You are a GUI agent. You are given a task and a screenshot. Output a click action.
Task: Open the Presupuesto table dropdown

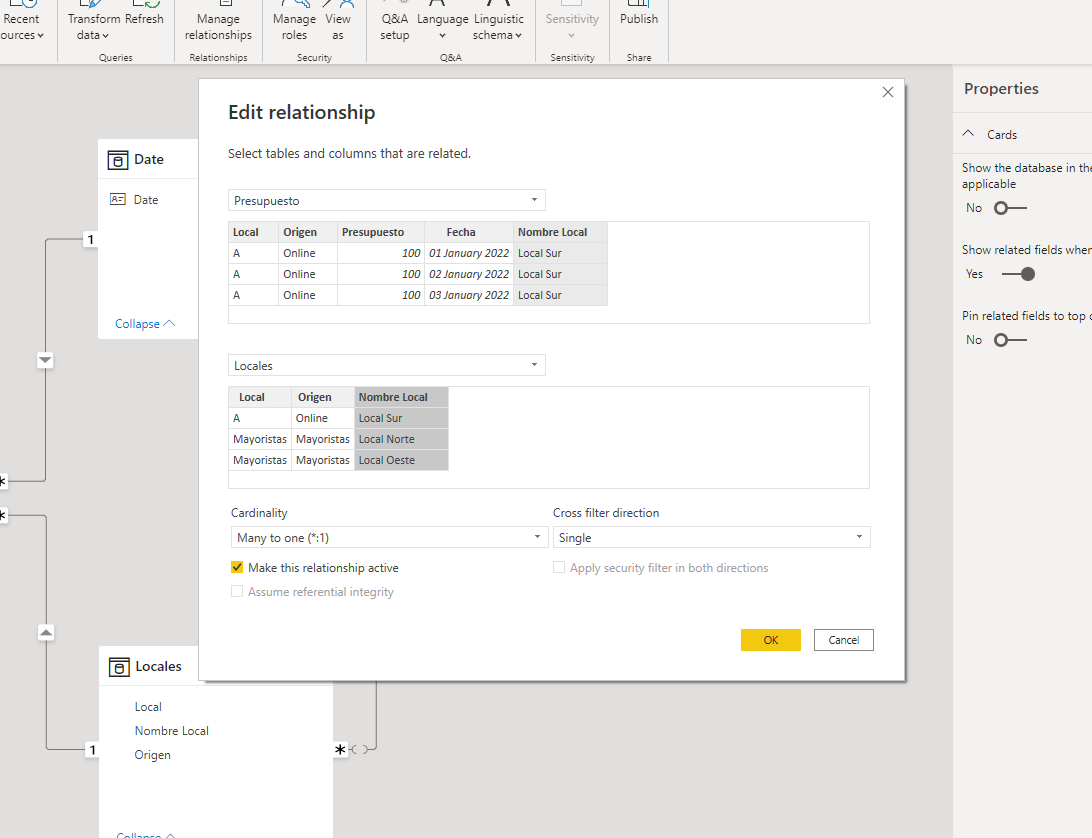387,200
